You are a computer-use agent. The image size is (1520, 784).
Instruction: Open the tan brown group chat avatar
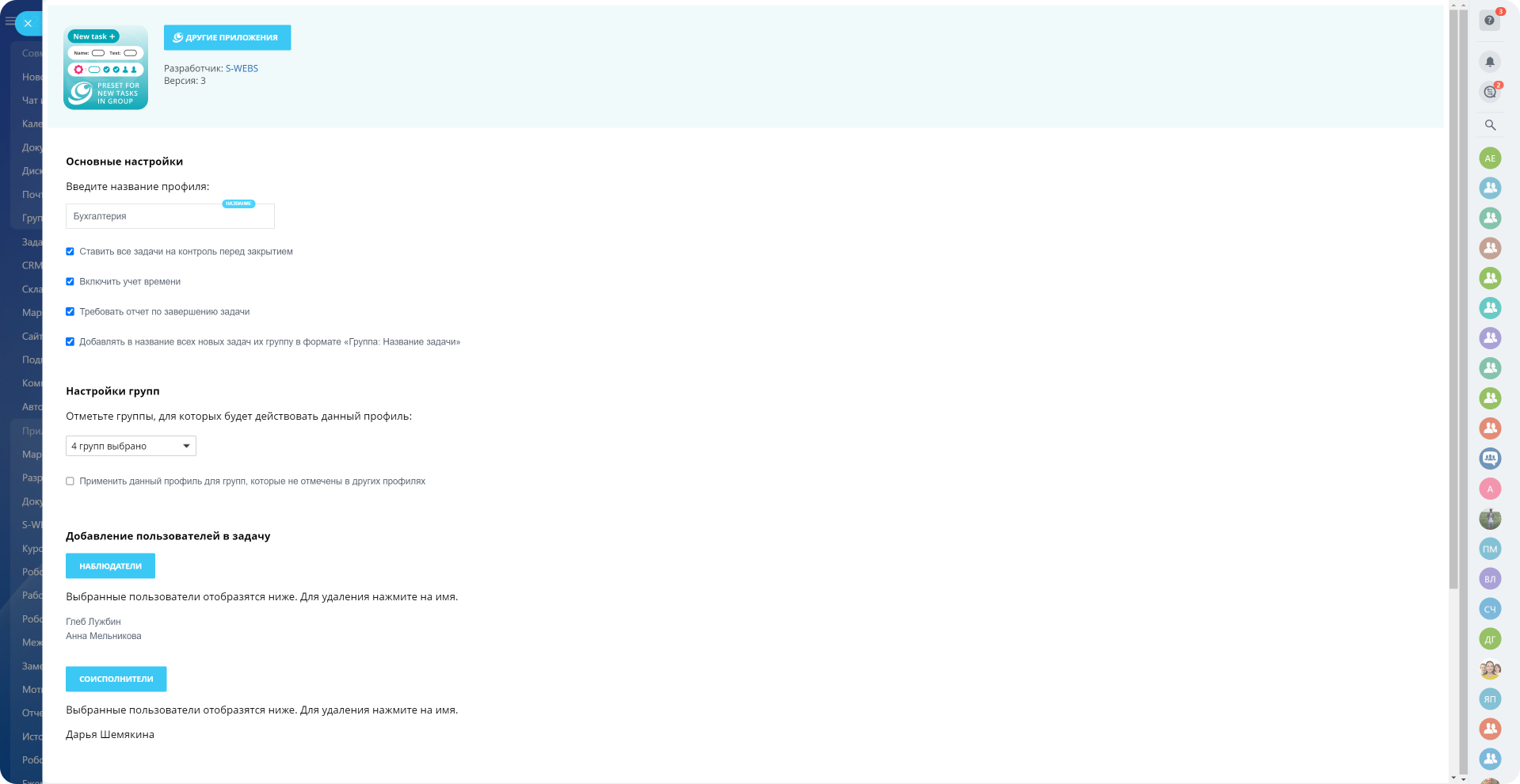1490,248
